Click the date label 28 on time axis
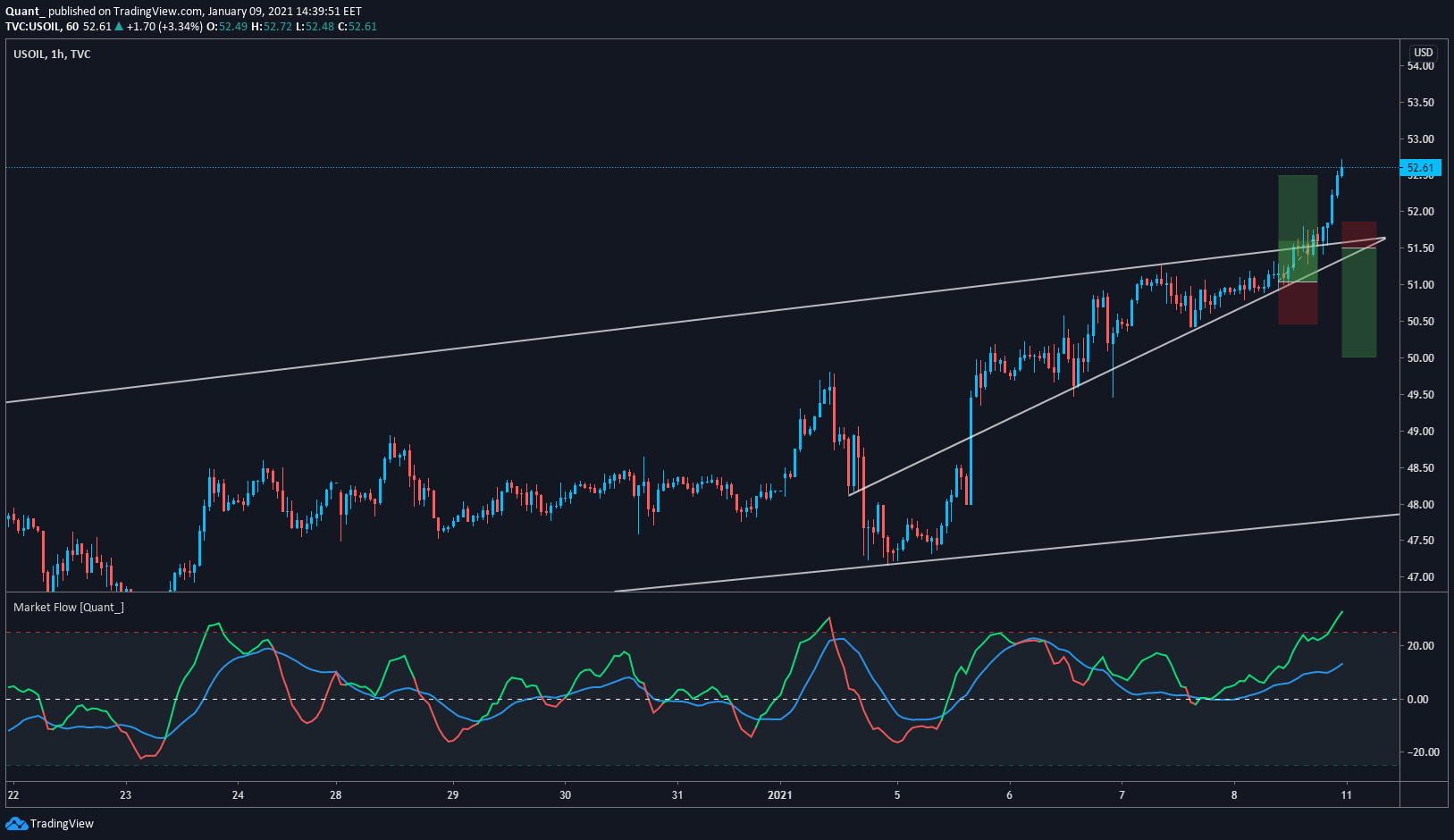Viewport: 1454px width, 840px height. point(335,795)
